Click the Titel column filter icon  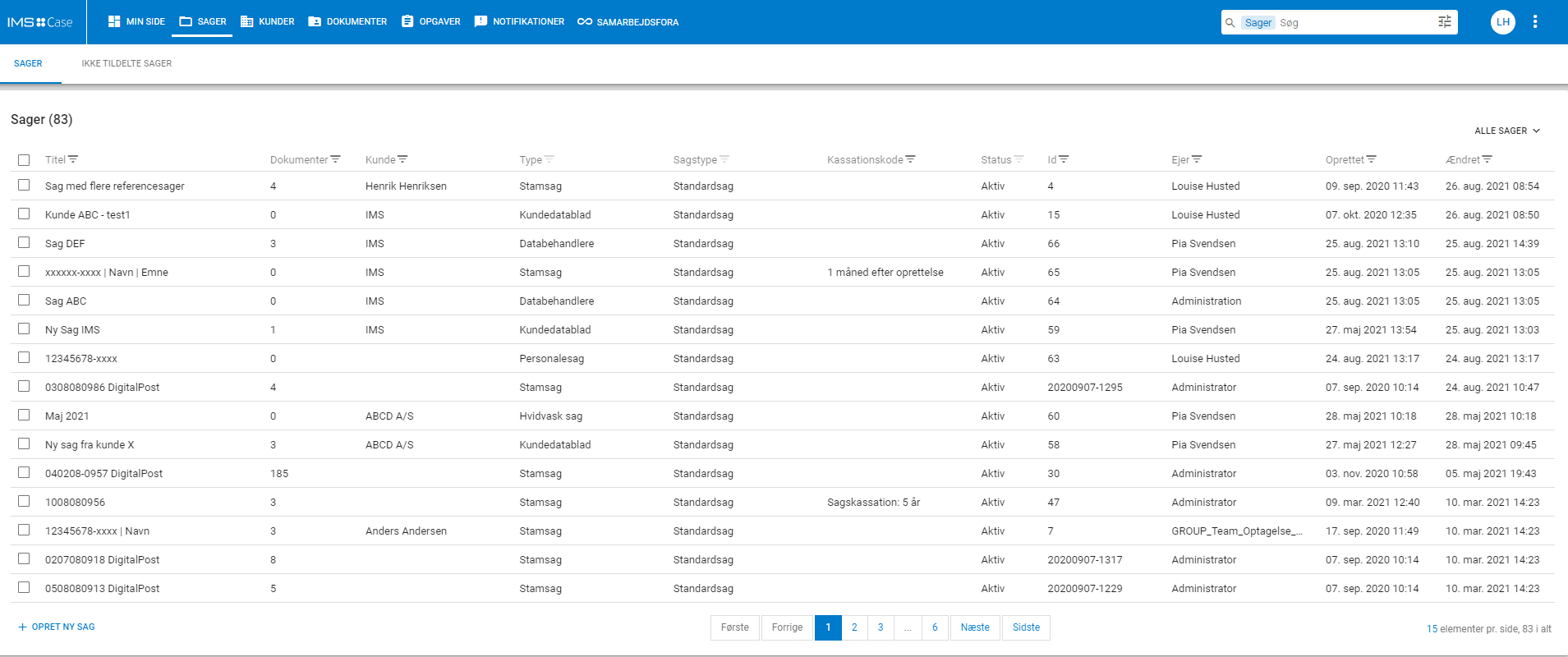click(x=73, y=159)
